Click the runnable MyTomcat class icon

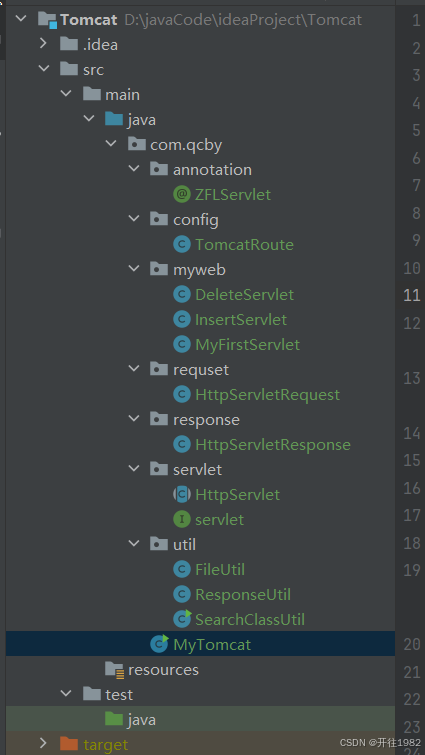159,644
